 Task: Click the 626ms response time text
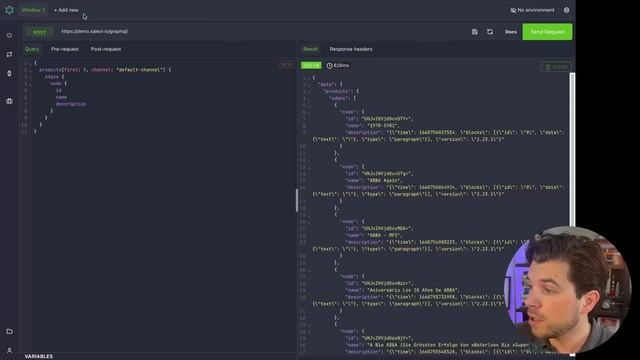342,66
